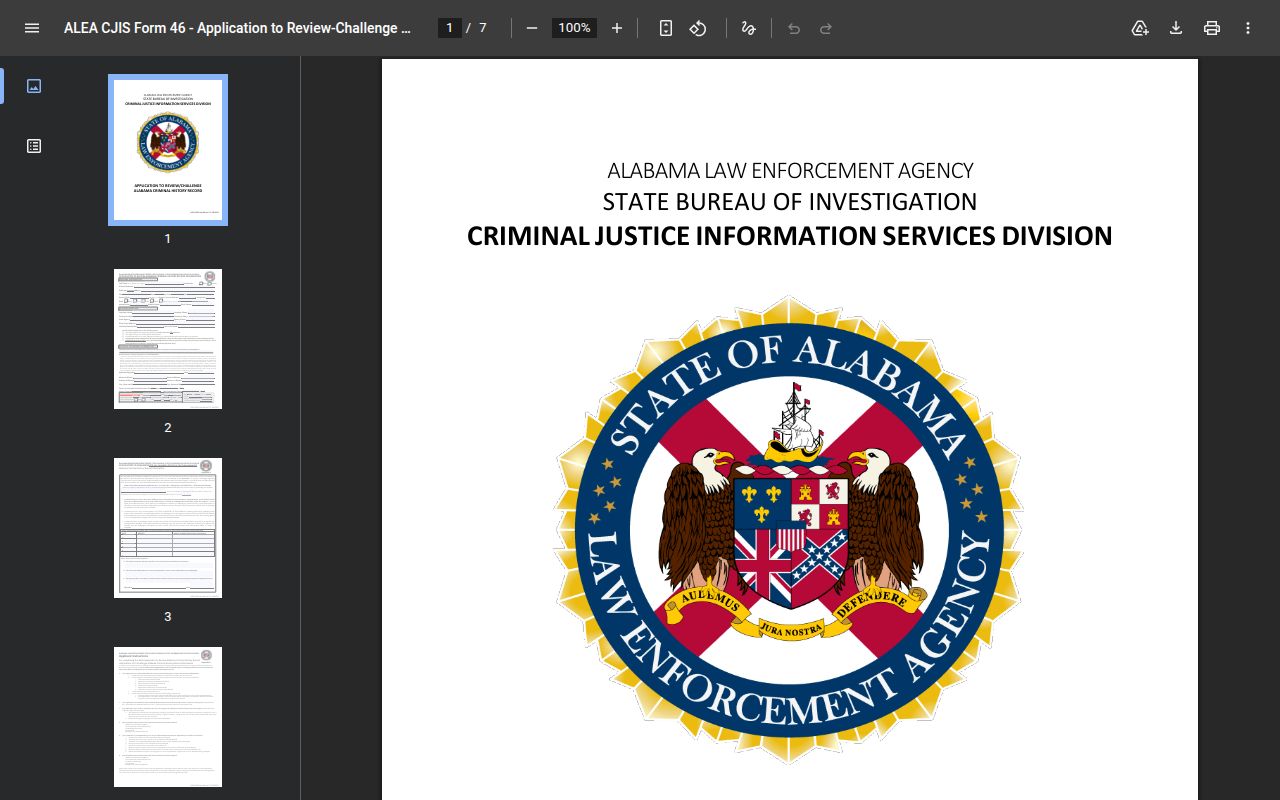Toggle the sidebar hamburger menu
This screenshot has width=1280, height=800.
click(x=32, y=28)
